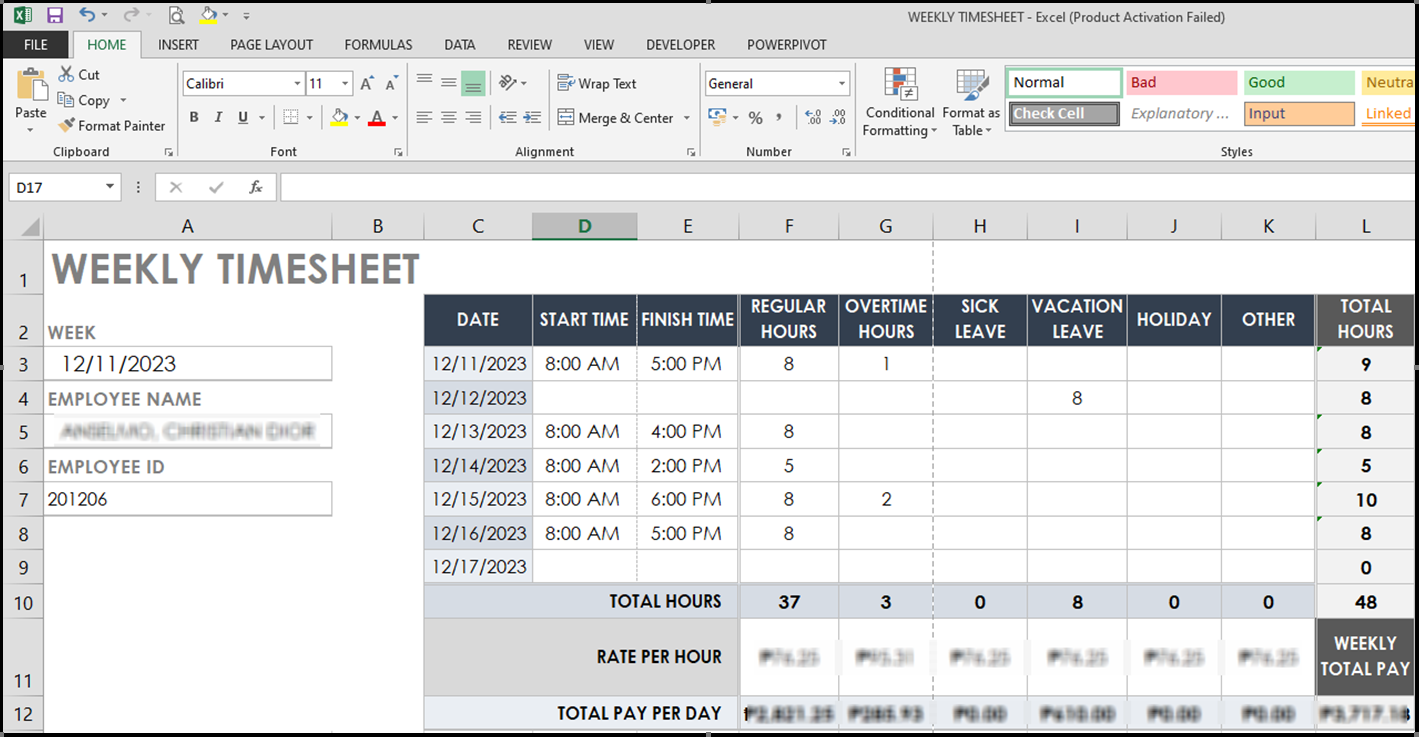Toggle the highlighted Bottom Align button

[x=473, y=83]
